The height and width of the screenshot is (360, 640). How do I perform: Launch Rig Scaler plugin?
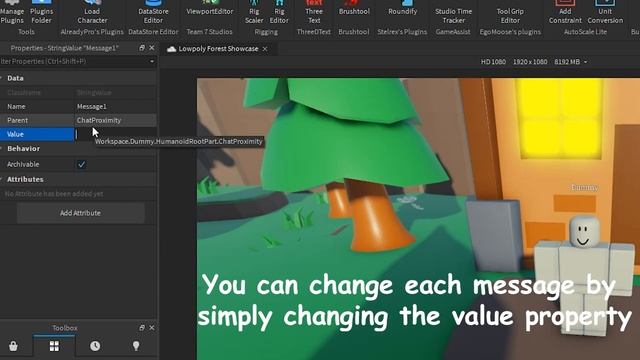coord(254,12)
